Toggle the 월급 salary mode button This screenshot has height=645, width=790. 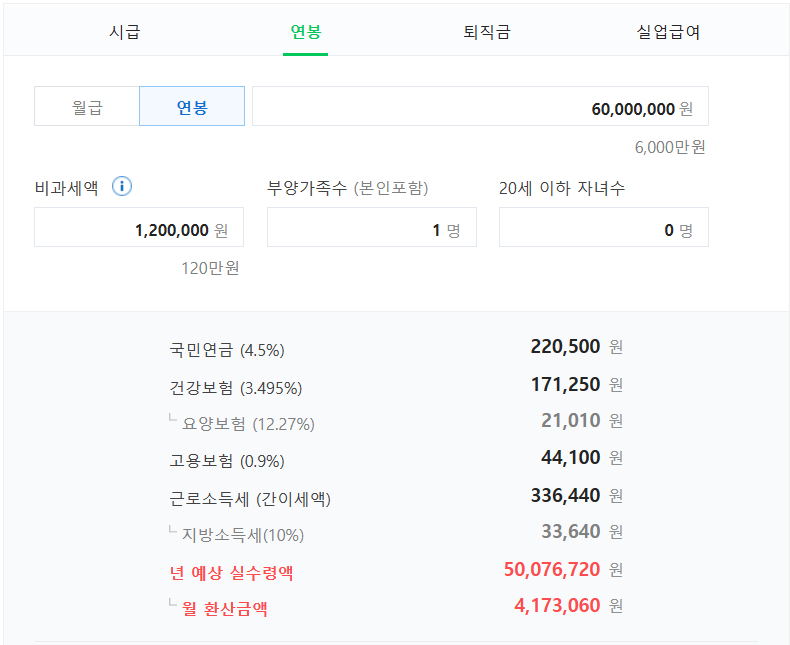coord(87,106)
